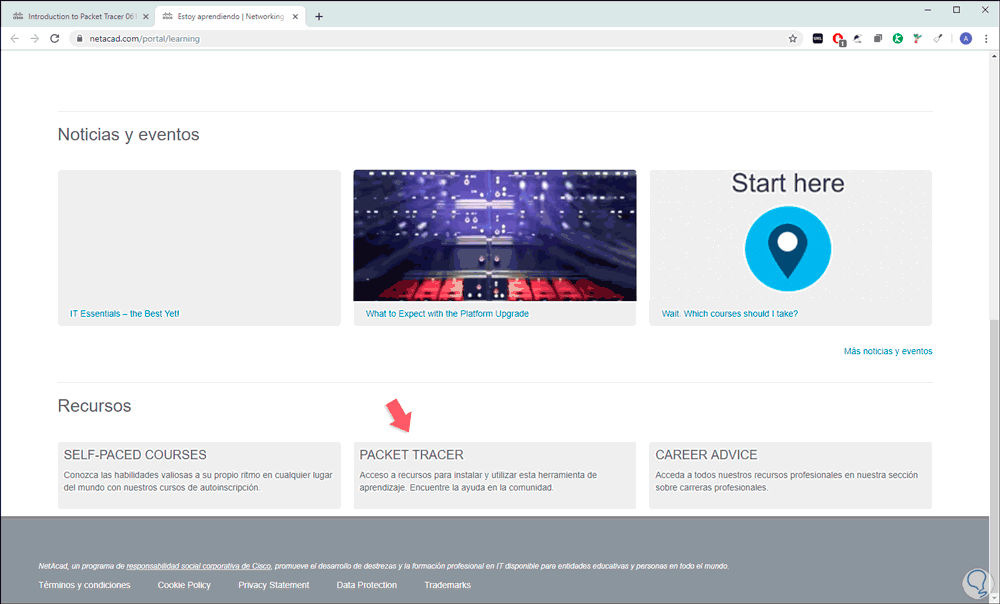This screenshot has height=604, width=1000.
Task: Open the colorful bird extension icon
Action: point(917,38)
